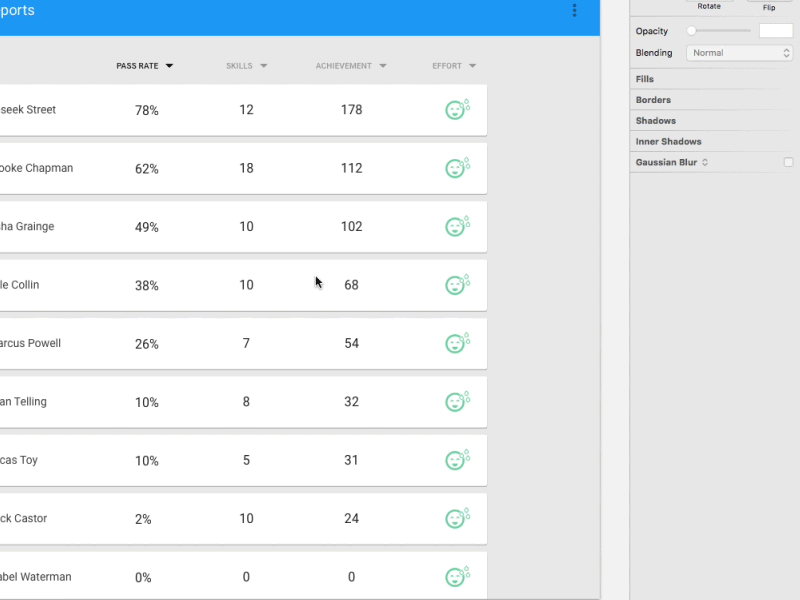Click Marcus Powell's effort smiley icon
The image size is (800, 600).
pyautogui.click(x=457, y=343)
